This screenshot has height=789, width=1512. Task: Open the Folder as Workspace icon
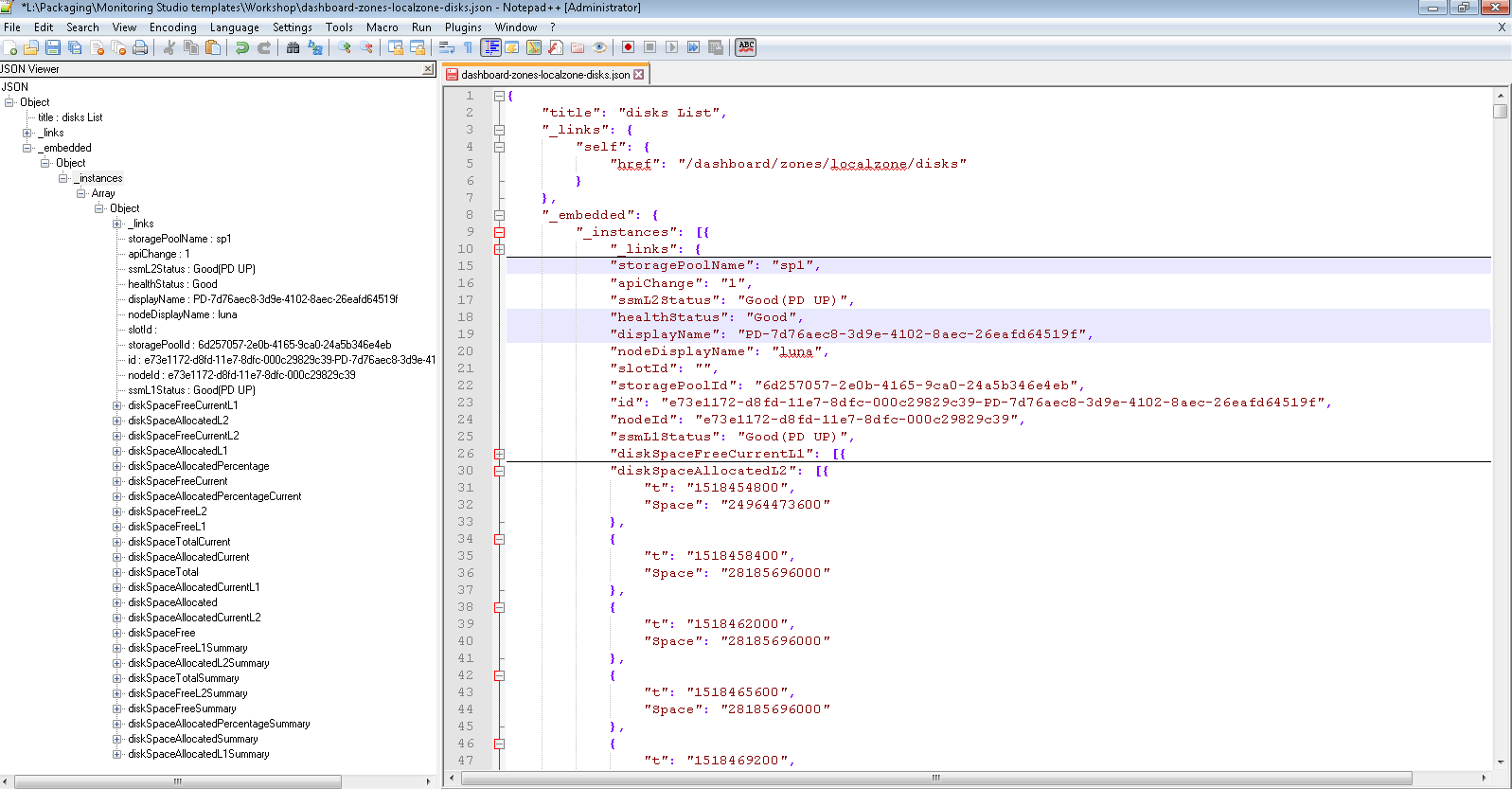[x=577, y=47]
